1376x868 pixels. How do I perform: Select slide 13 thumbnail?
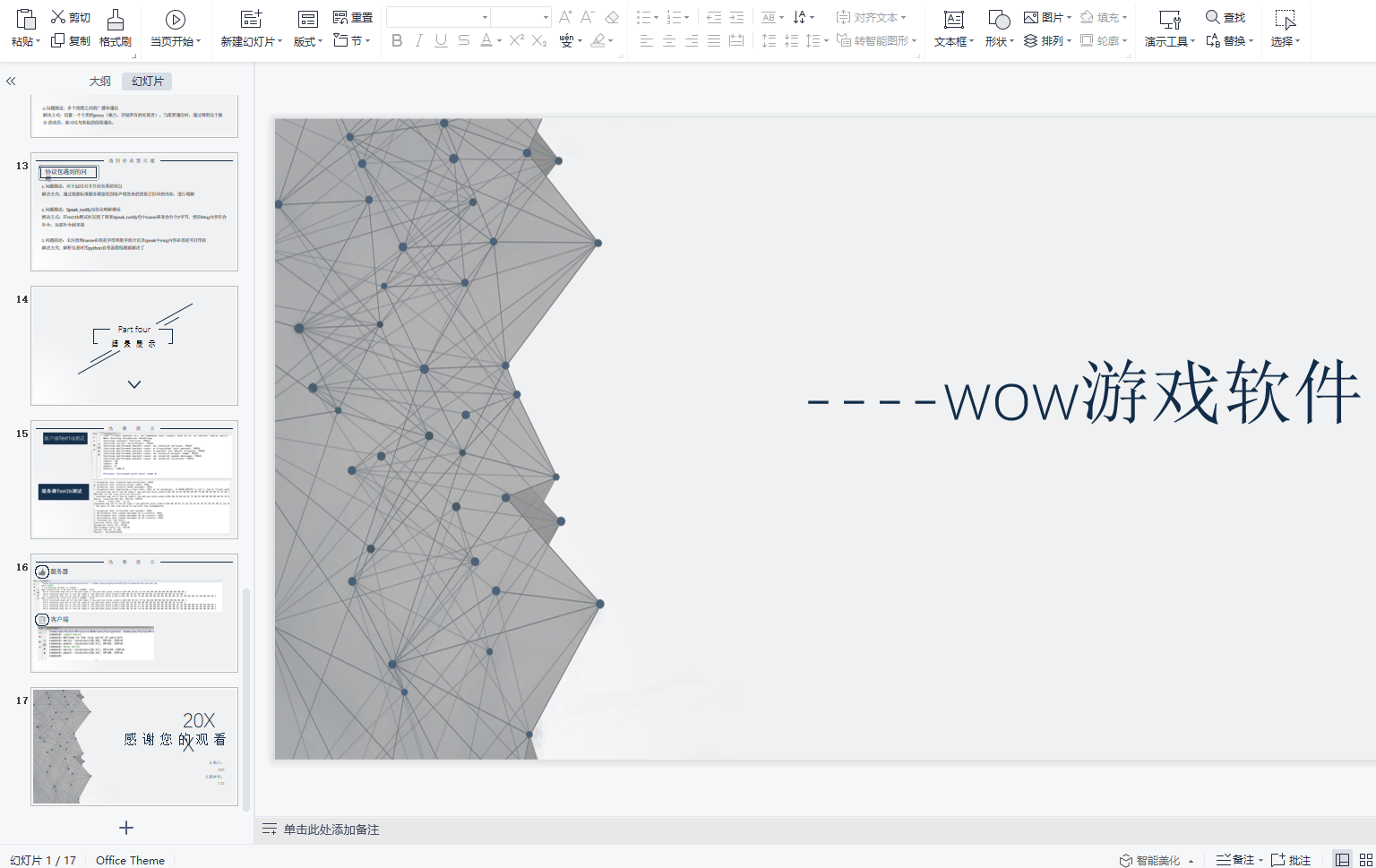tap(134, 211)
